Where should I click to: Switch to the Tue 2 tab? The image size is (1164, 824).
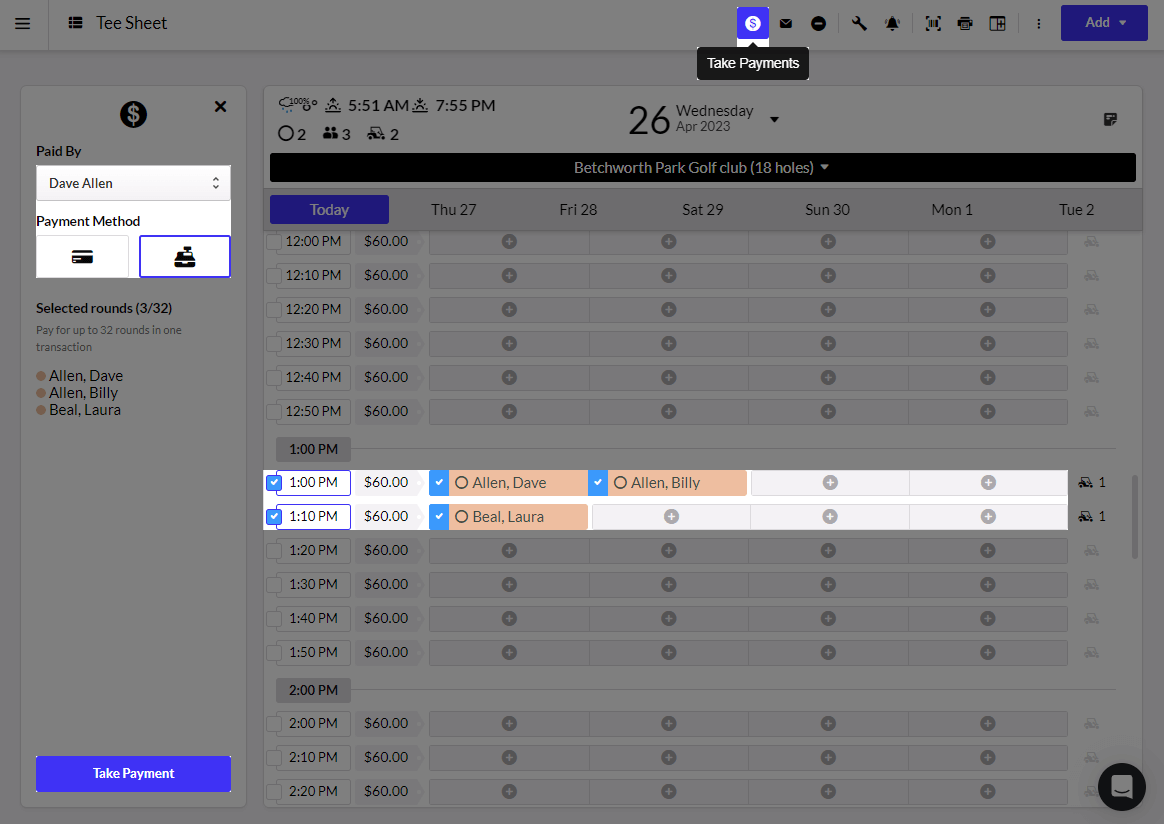(1076, 210)
